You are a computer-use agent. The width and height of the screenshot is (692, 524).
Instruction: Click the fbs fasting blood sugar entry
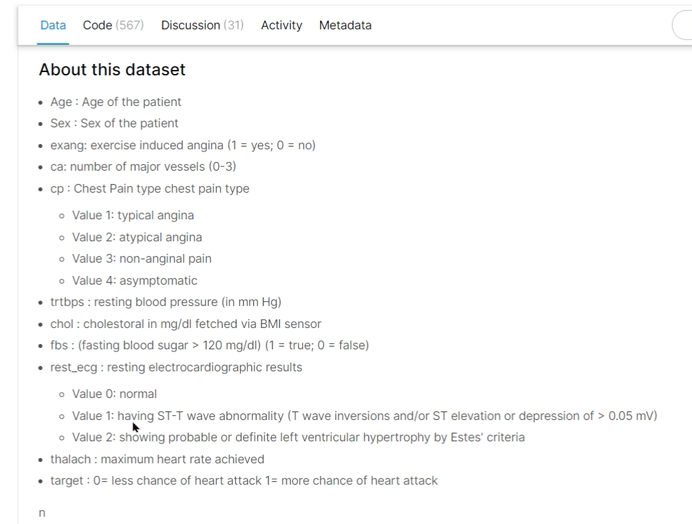pyautogui.click(x=209, y=345)
